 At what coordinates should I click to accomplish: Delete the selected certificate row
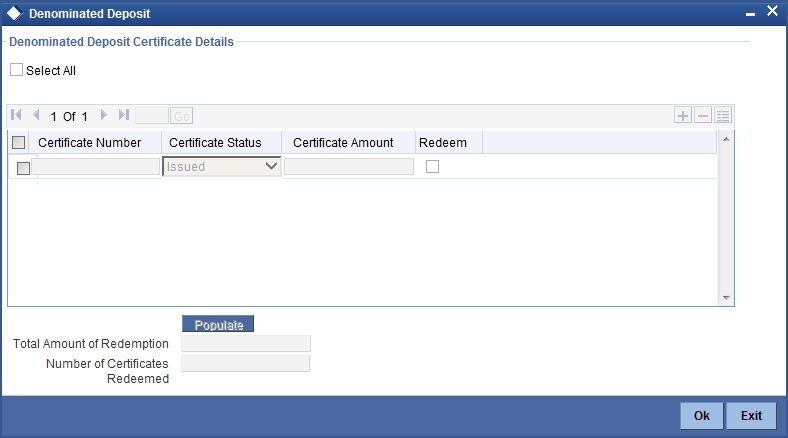click(x=703, y=116)
